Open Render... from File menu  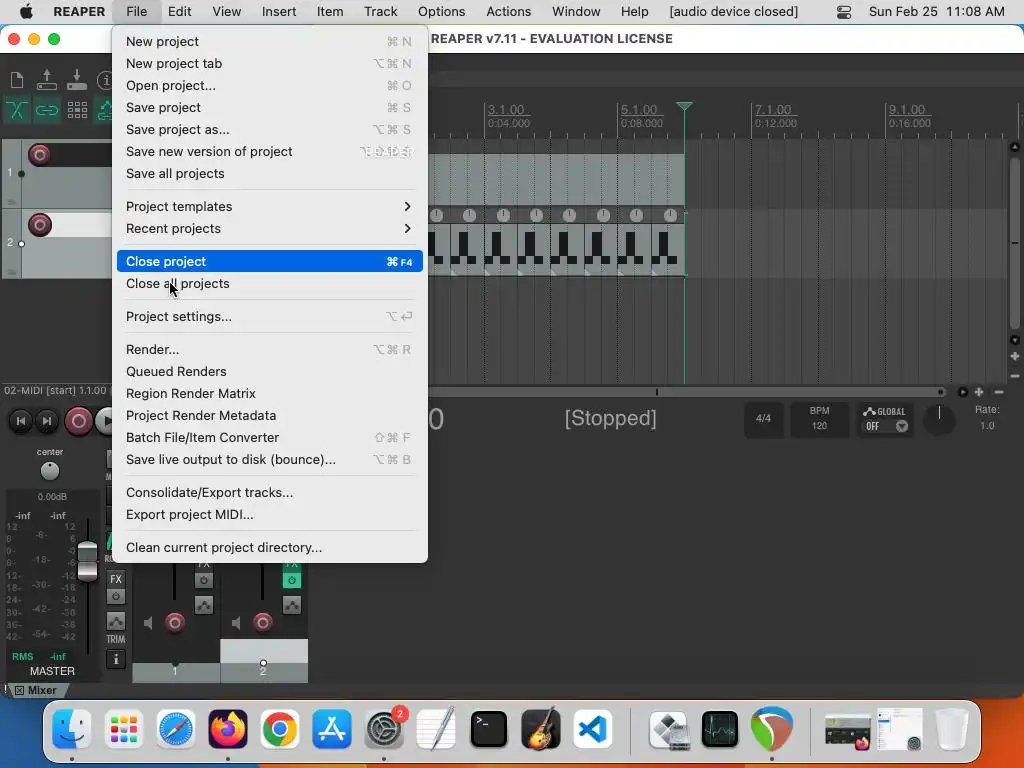click(x=270, y=349)
